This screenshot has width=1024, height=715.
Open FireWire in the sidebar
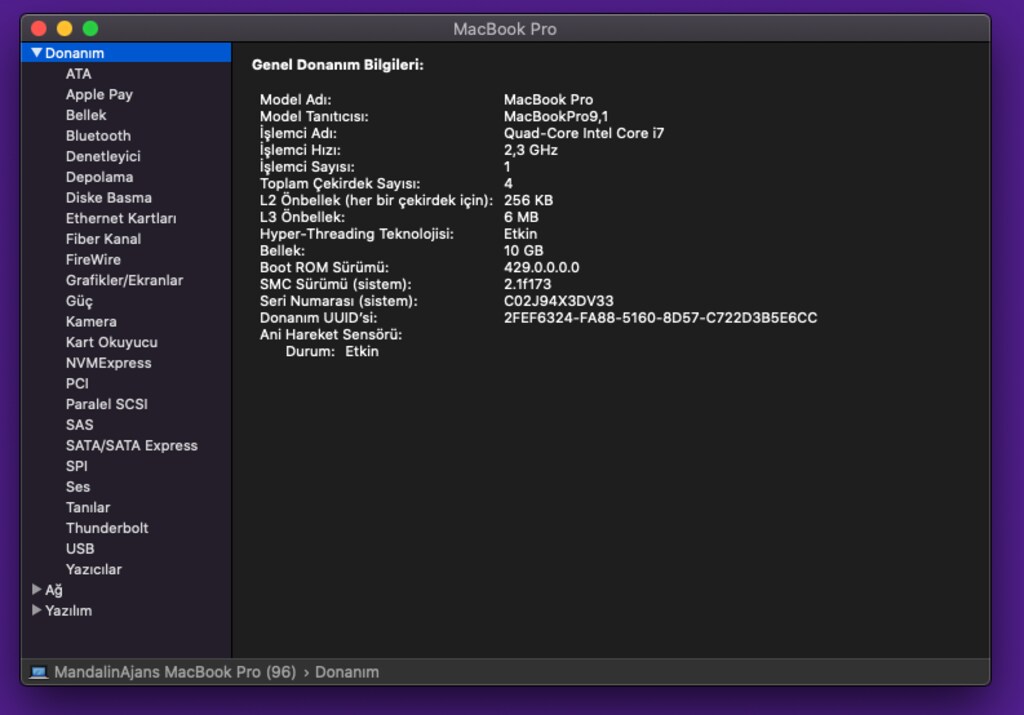[93, 260]
